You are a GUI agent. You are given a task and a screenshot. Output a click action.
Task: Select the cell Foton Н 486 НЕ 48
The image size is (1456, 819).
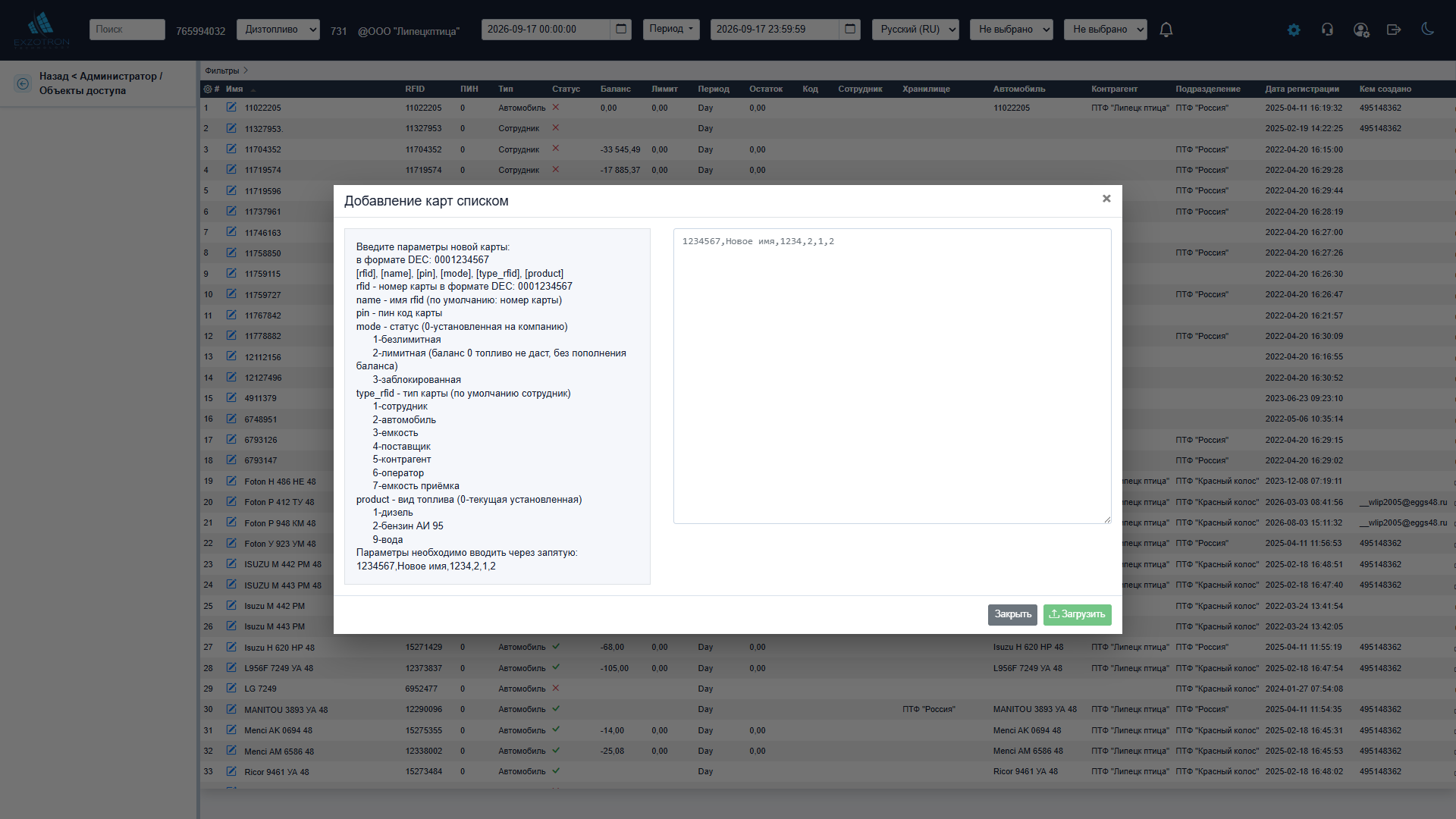pyautogui.click(x=280, y=482)
